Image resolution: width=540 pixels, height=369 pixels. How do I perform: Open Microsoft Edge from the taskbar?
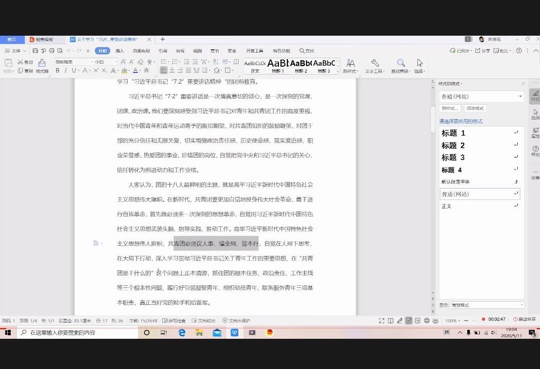click(182, 332)
